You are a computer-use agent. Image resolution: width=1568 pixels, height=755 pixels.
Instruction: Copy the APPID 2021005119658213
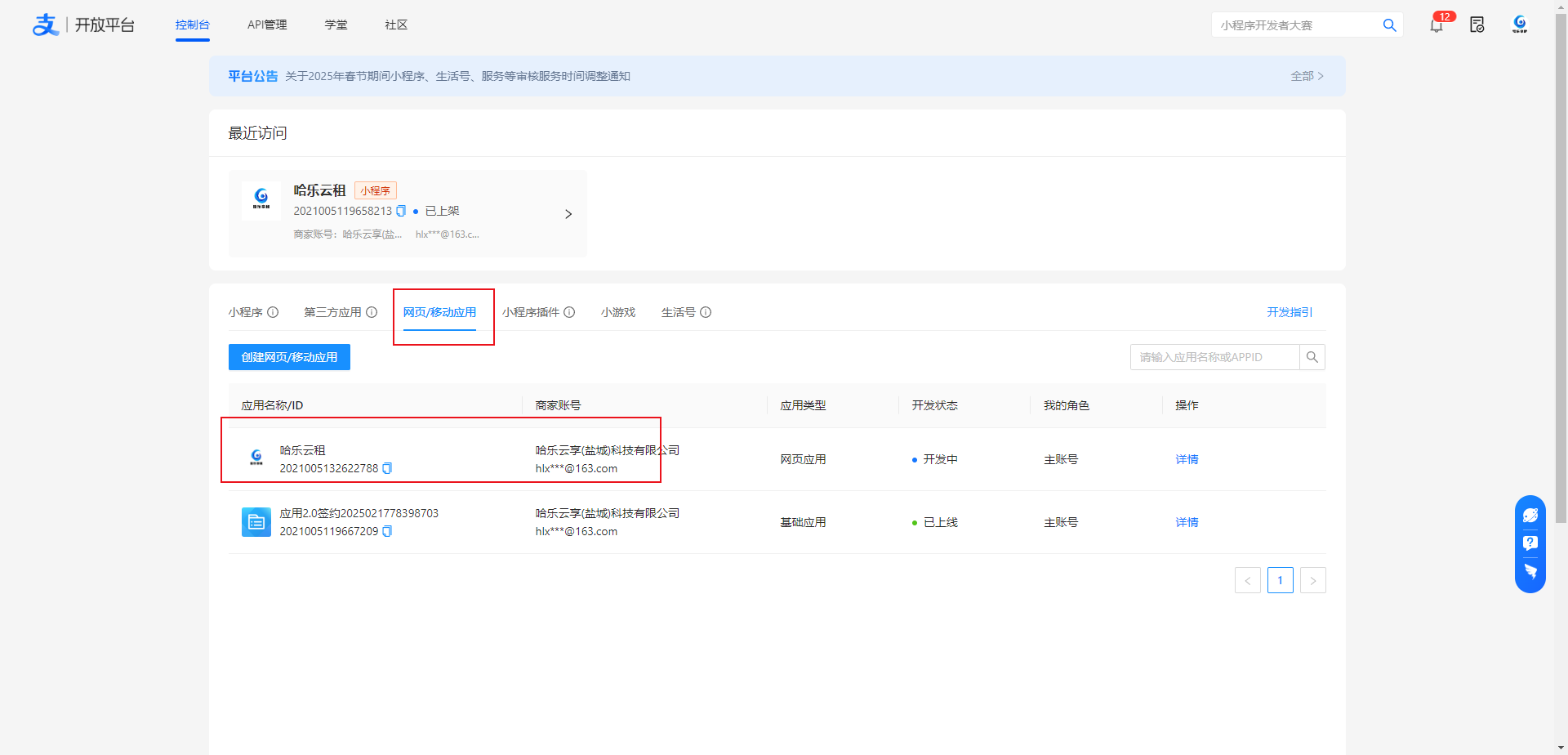click(401, 211)
